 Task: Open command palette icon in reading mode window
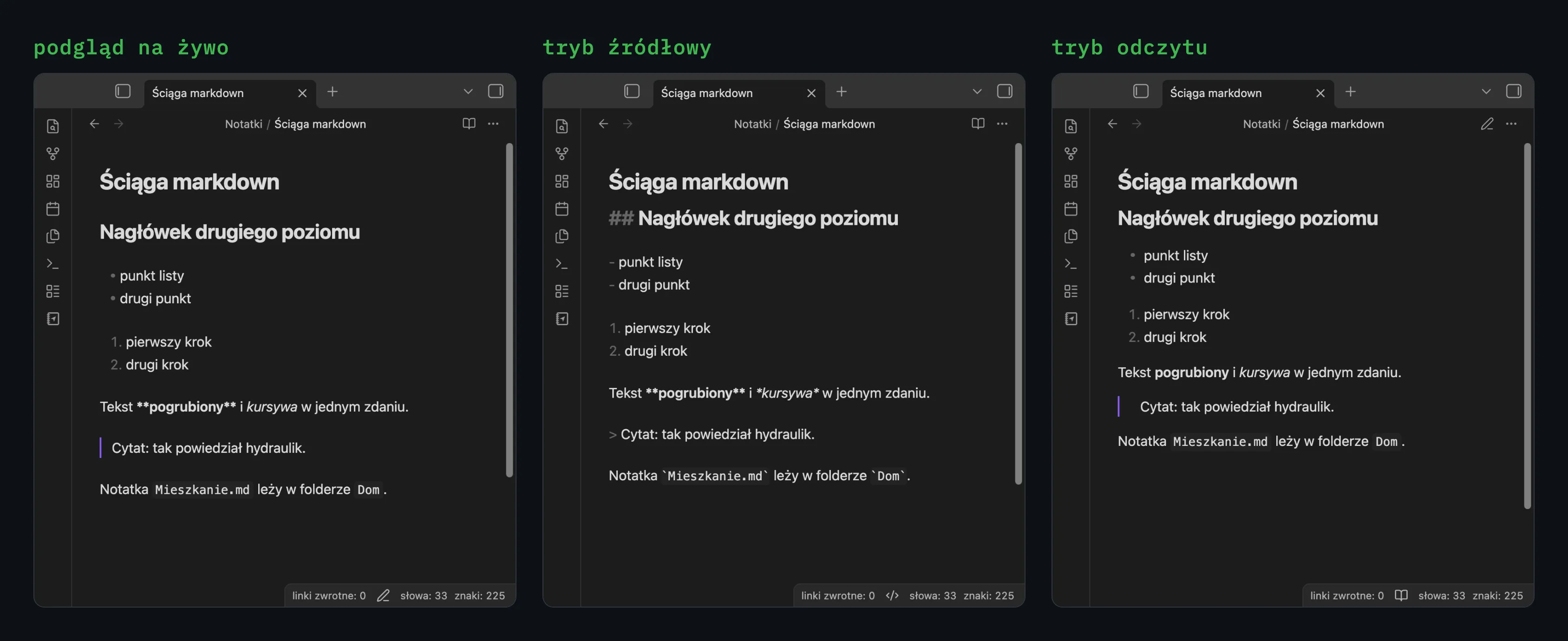click(1071, 263)
